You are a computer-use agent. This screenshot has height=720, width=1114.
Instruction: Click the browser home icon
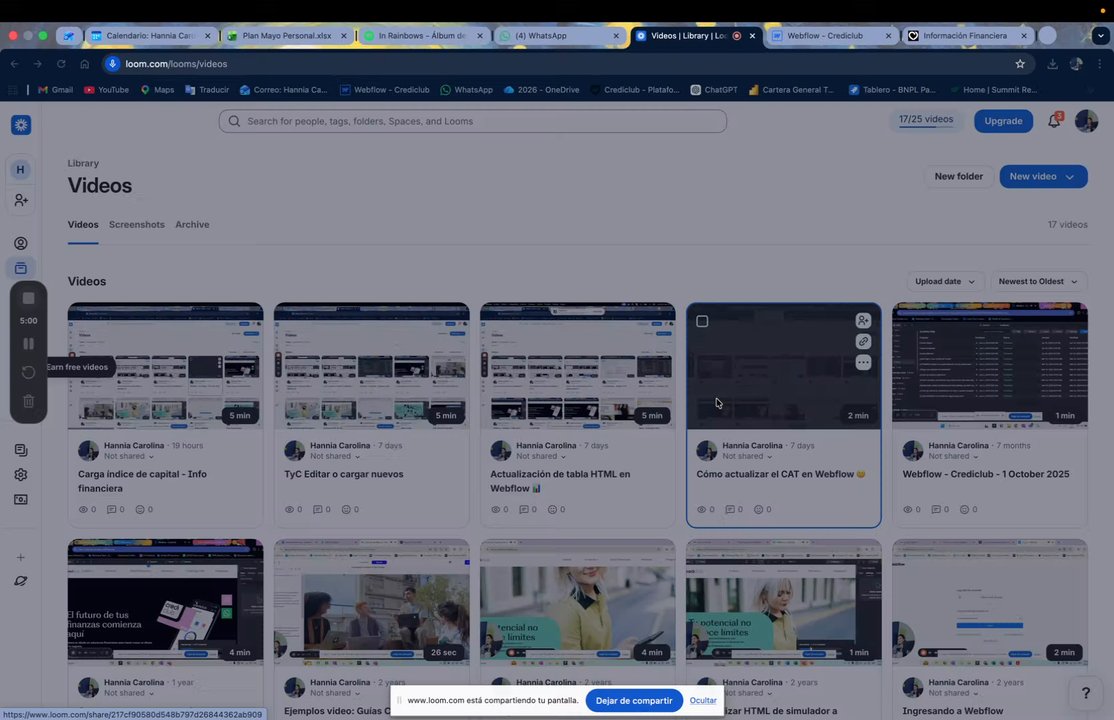tap(85, 64)
